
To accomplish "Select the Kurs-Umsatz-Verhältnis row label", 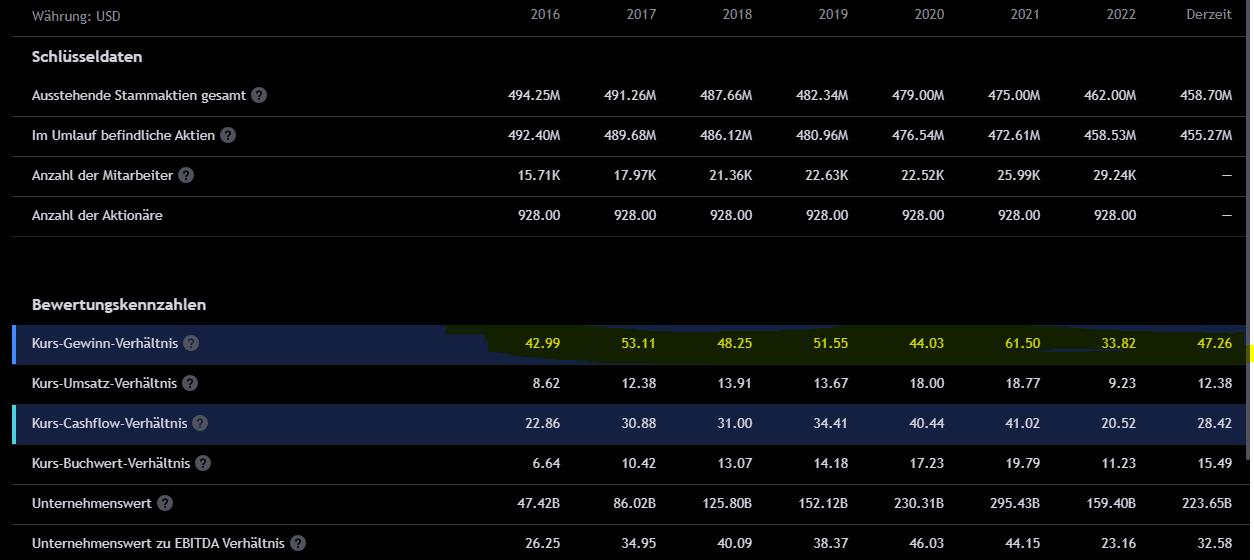I will click(104, 383).
